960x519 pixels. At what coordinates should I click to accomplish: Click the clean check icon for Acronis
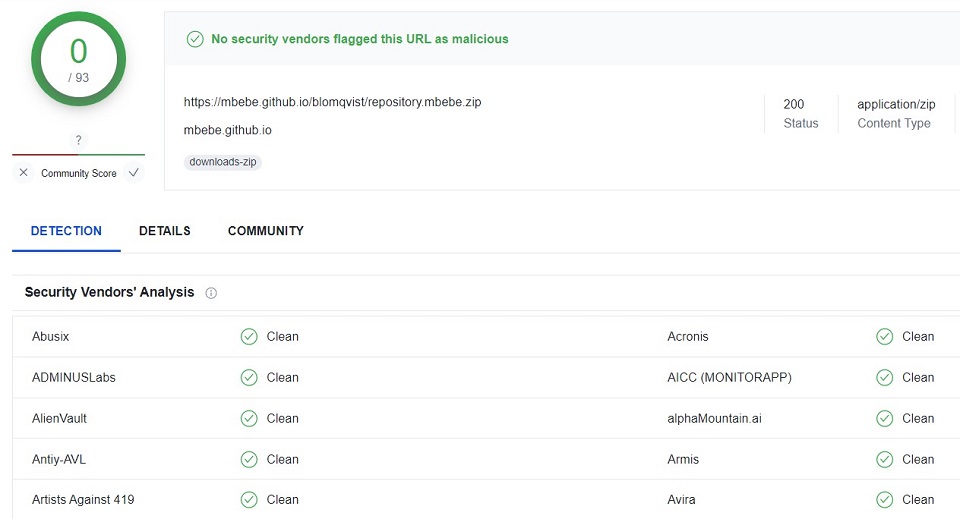[885, 337]
